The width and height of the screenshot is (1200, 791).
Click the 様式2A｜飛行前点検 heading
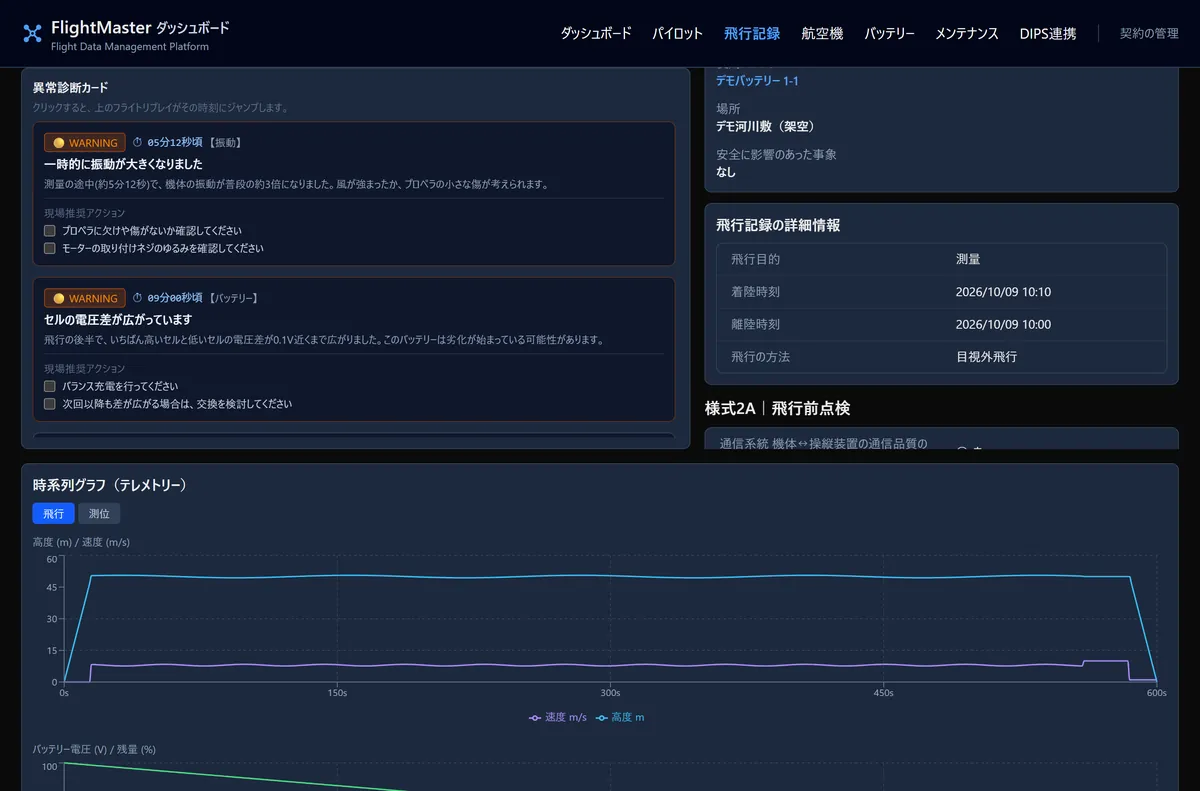(x=777, y=408)
